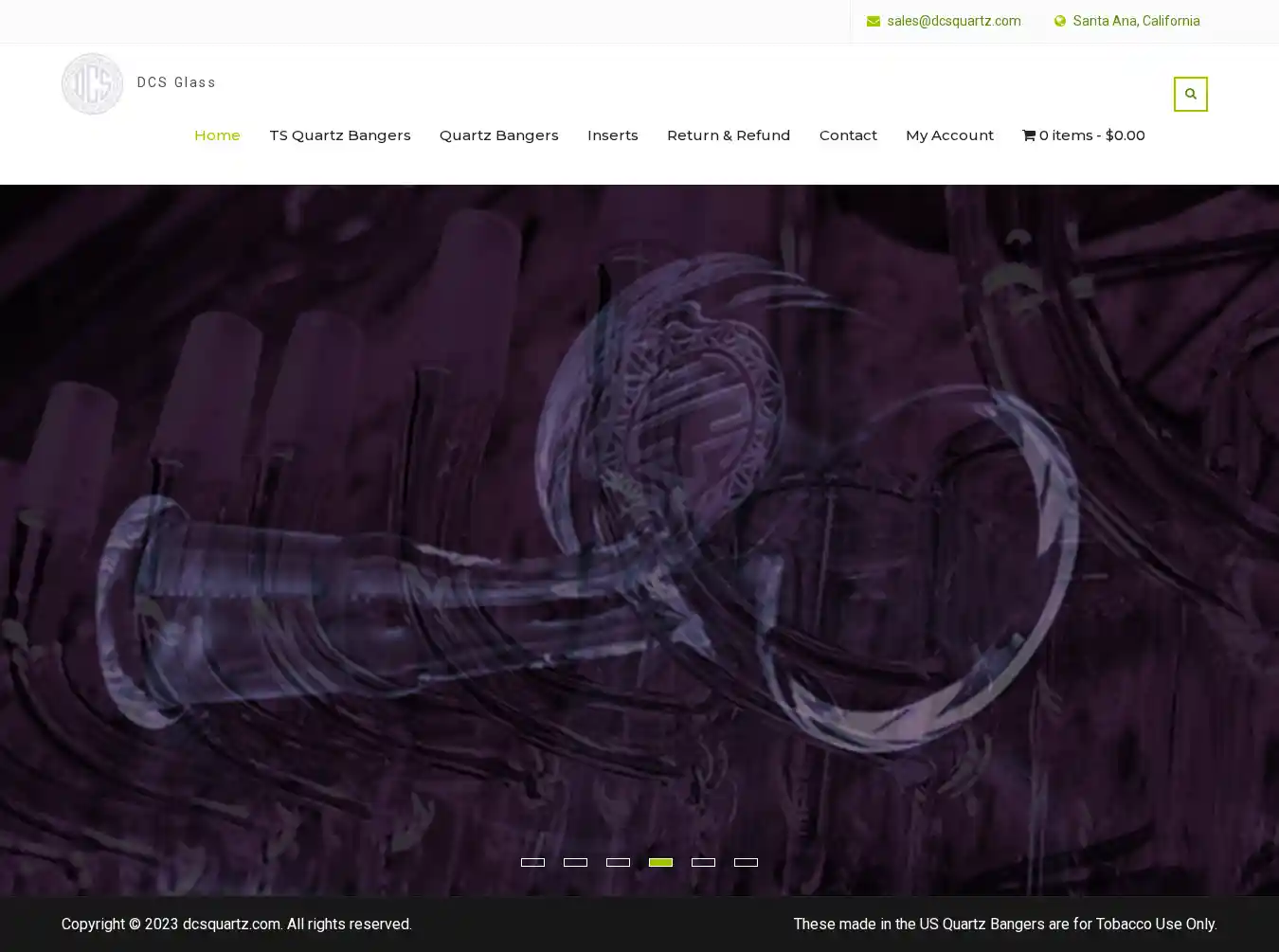Navigate to the Inserts page
This screenshot has width=1279, height=952.
(612, 135)
